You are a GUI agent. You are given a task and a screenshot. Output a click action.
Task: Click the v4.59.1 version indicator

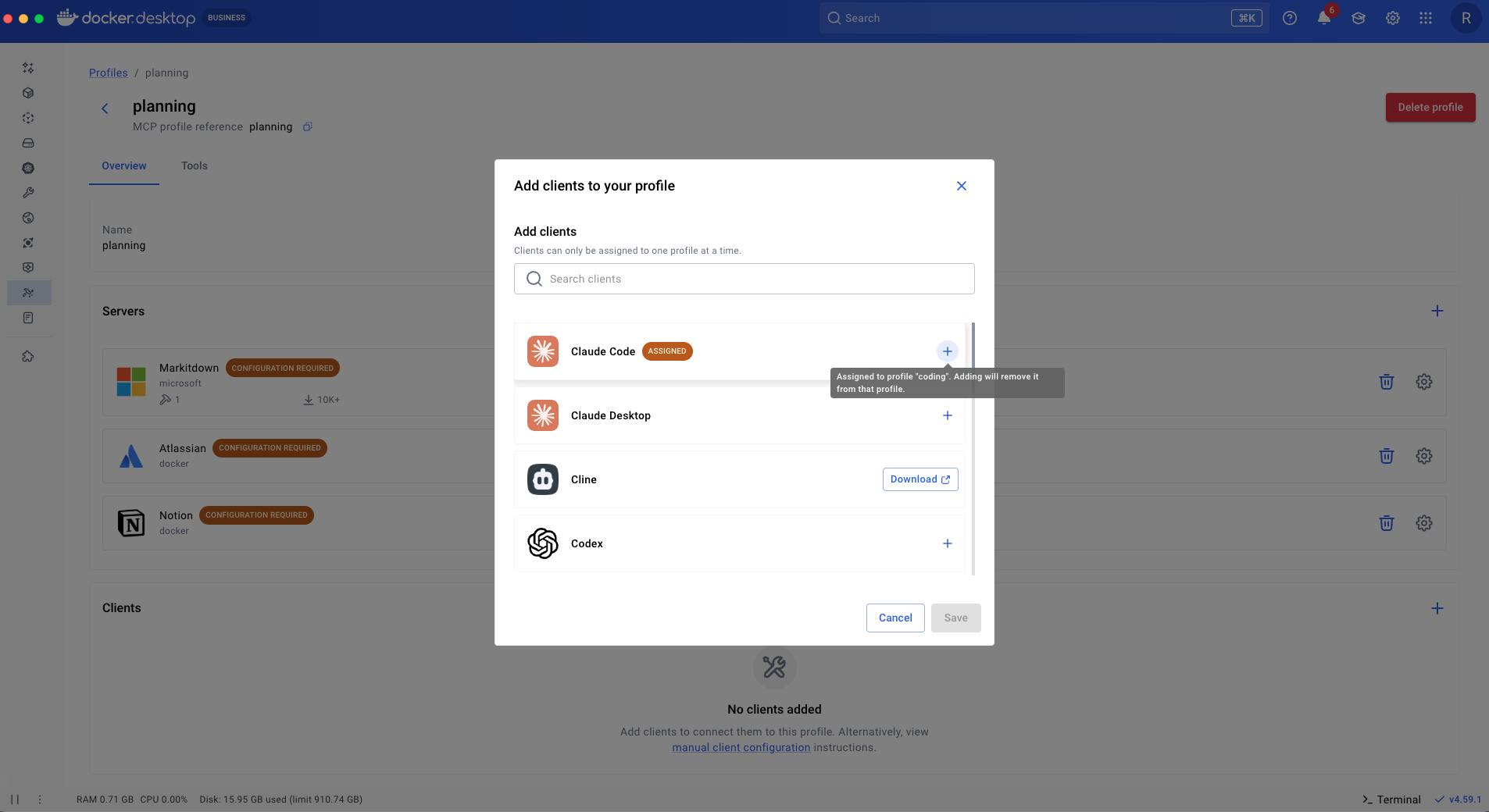point(1459,800)
